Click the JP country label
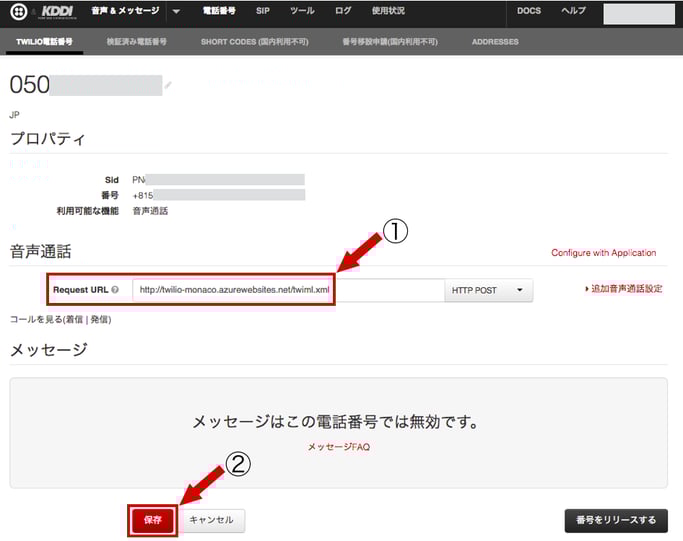Screen dimensions: 683x541 point(14,115)
